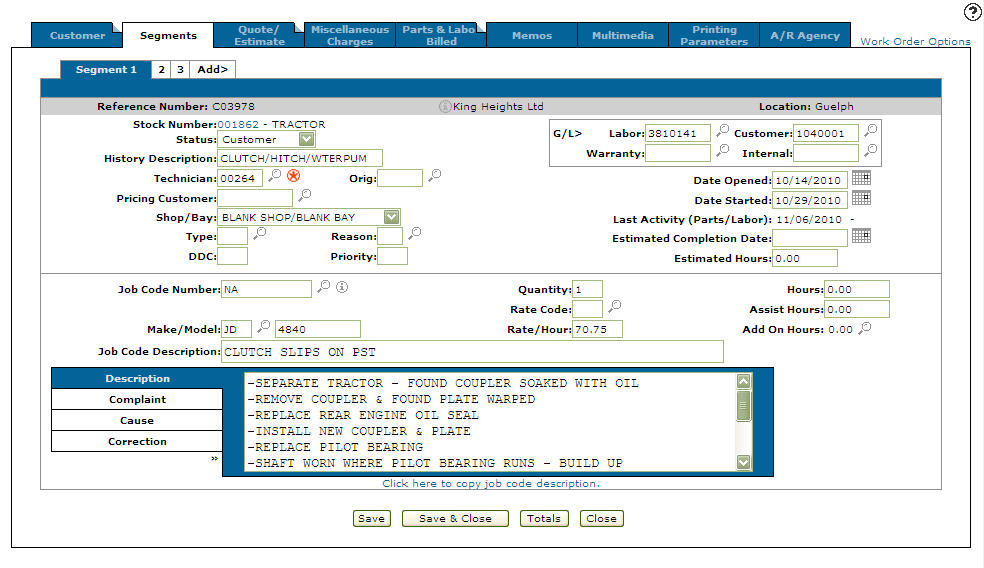The image size is (984, 568).
Task: Click the Job Code Number info icon
Action: pos(341,288)
